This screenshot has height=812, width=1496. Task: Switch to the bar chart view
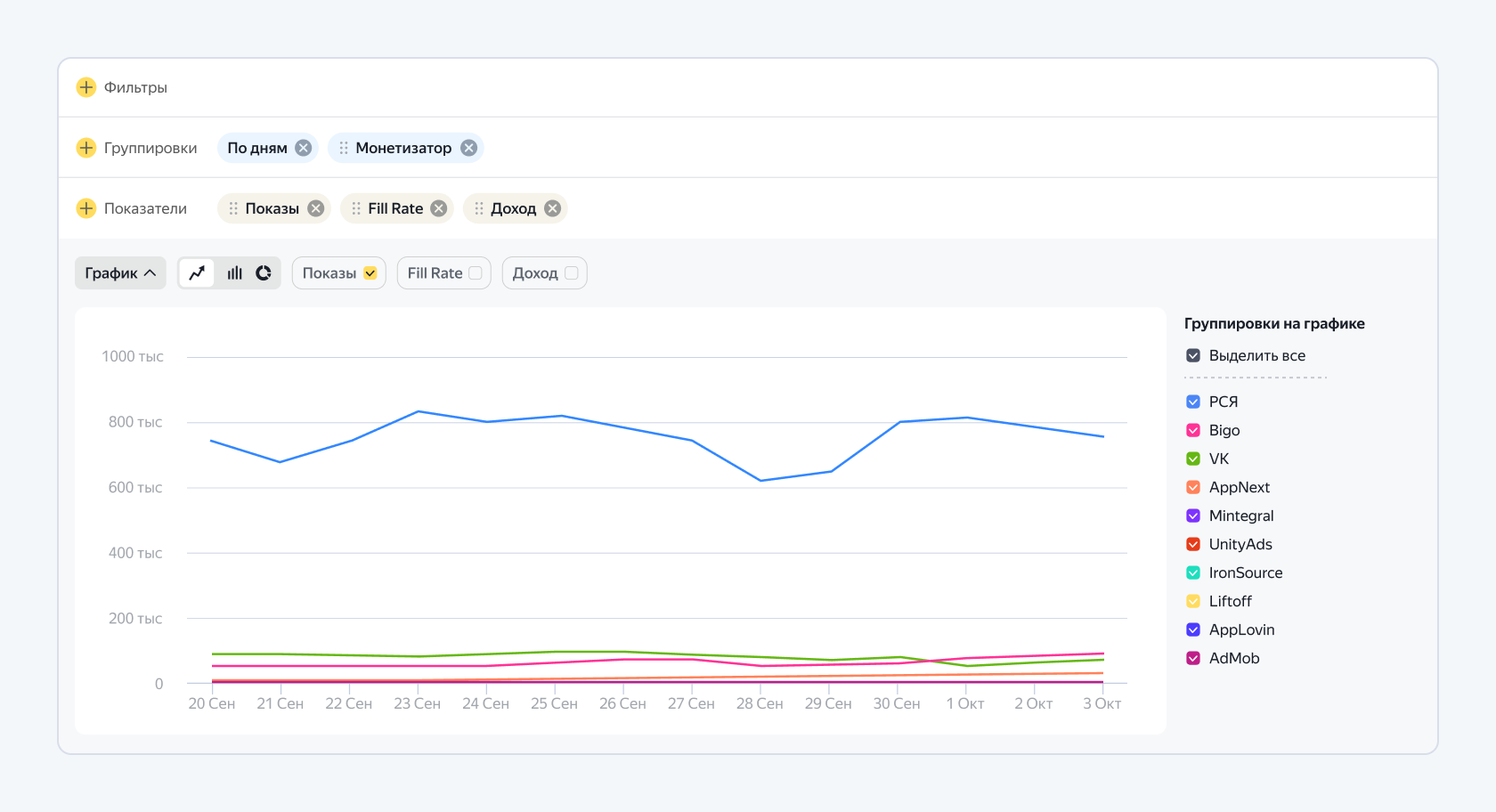234,273
